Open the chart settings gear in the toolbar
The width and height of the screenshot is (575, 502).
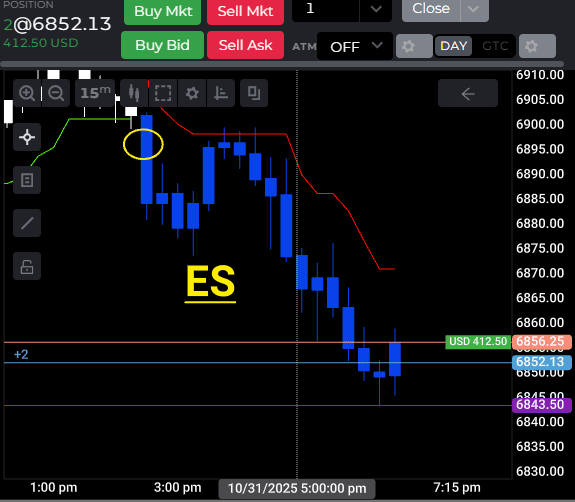[x=192, y=93]
